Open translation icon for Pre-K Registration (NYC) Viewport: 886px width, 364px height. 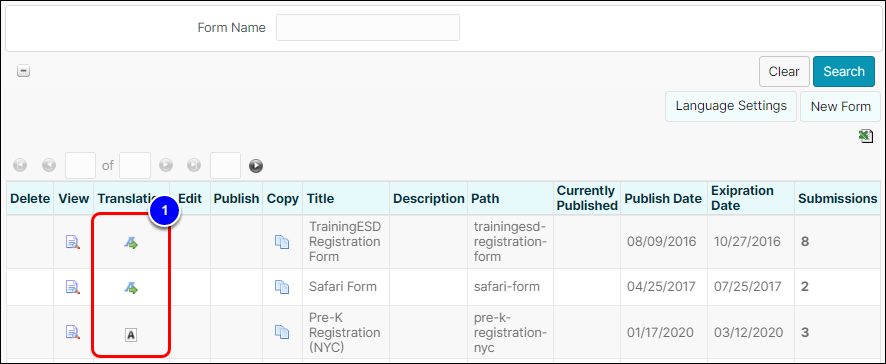click(131, 335)
